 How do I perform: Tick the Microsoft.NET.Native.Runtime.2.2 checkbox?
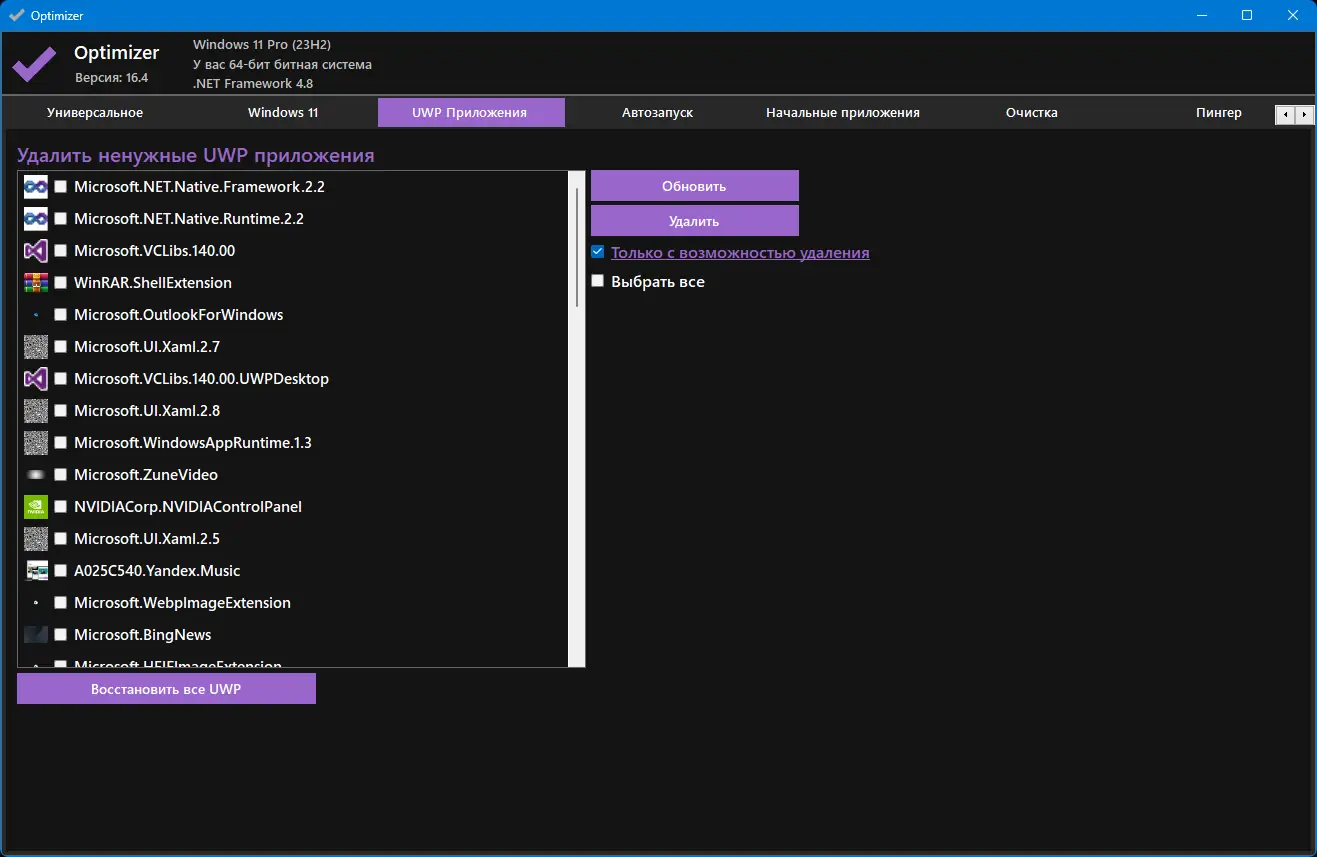point(61,219)
